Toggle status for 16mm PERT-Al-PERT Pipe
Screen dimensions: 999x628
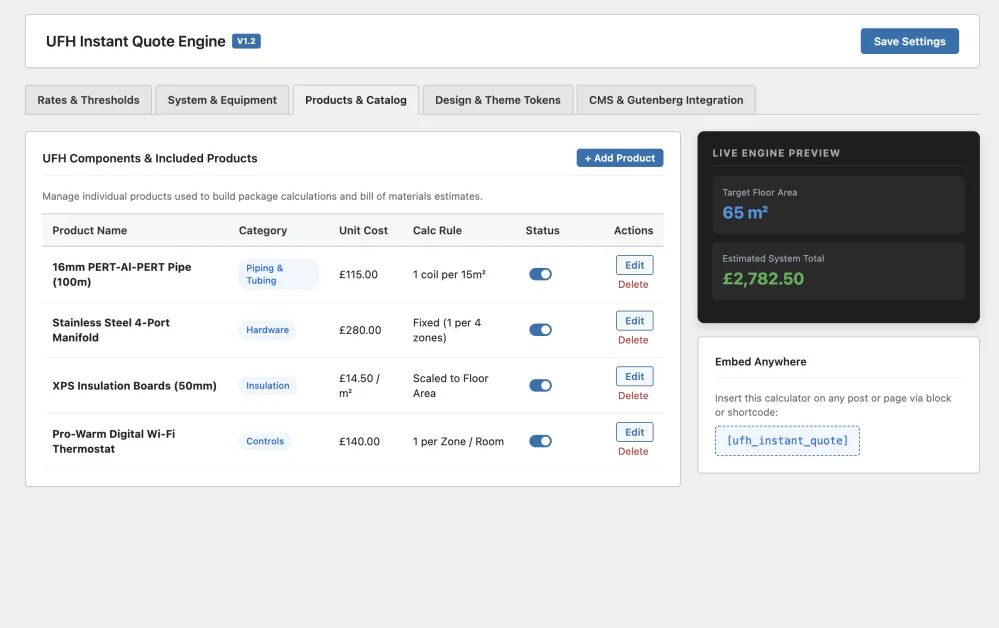click(x=540, y=275)
